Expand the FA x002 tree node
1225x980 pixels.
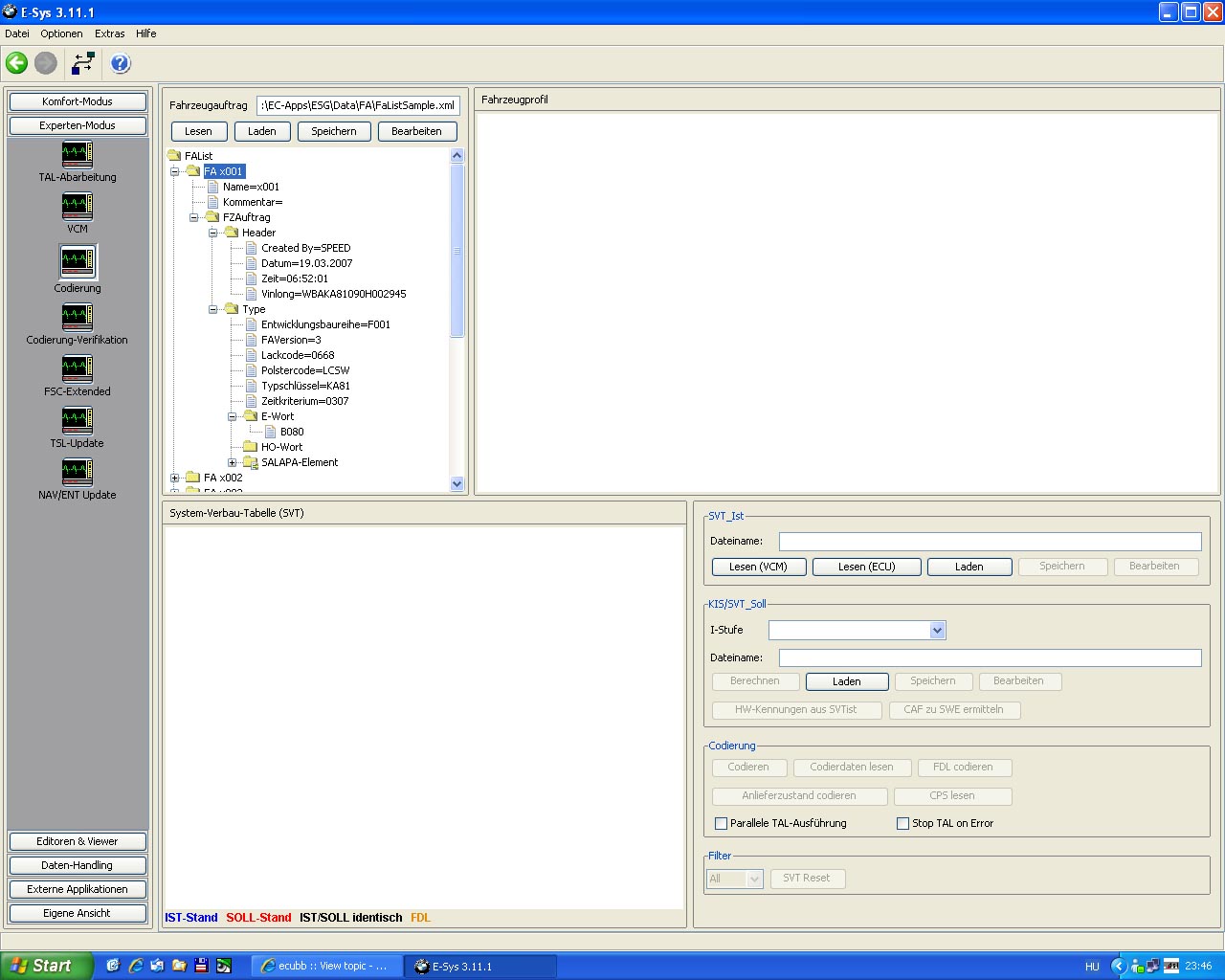[x=175, y=478]
